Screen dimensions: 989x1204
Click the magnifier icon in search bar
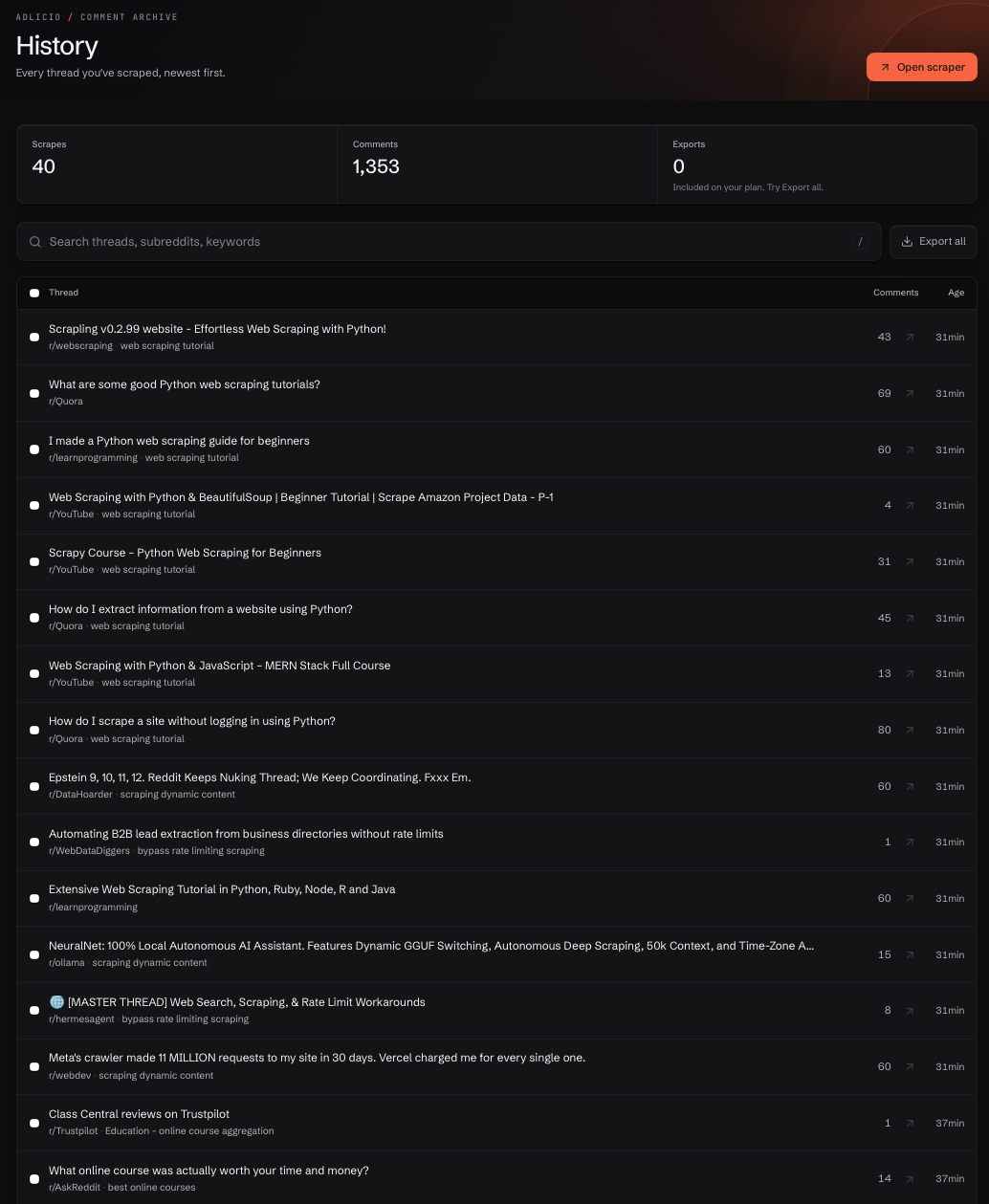click(35, 242)
